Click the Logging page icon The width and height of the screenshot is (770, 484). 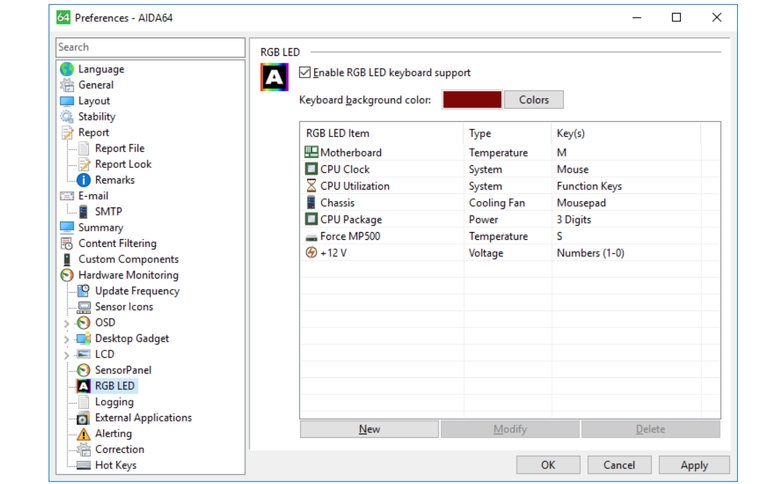(x=83, y=402)
